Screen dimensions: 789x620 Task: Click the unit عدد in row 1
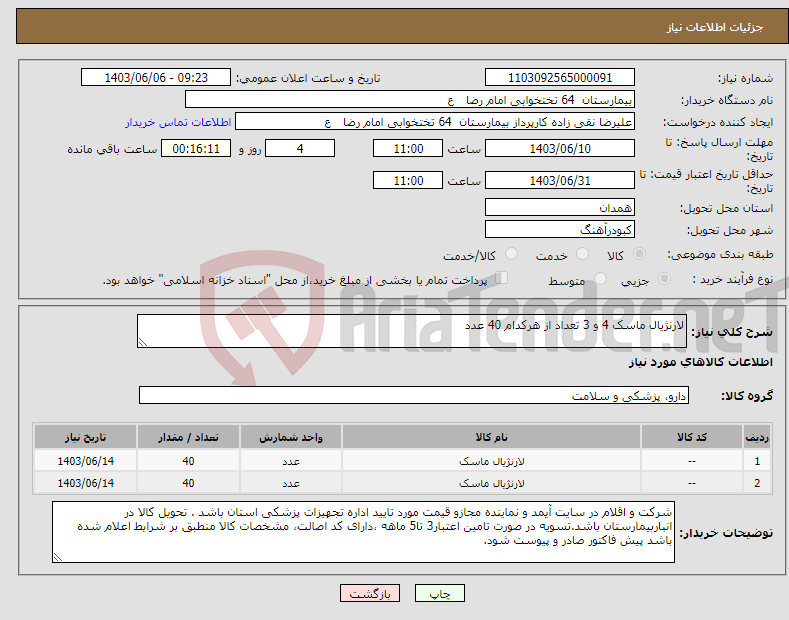pyautogui.click(x=291, y=461)
